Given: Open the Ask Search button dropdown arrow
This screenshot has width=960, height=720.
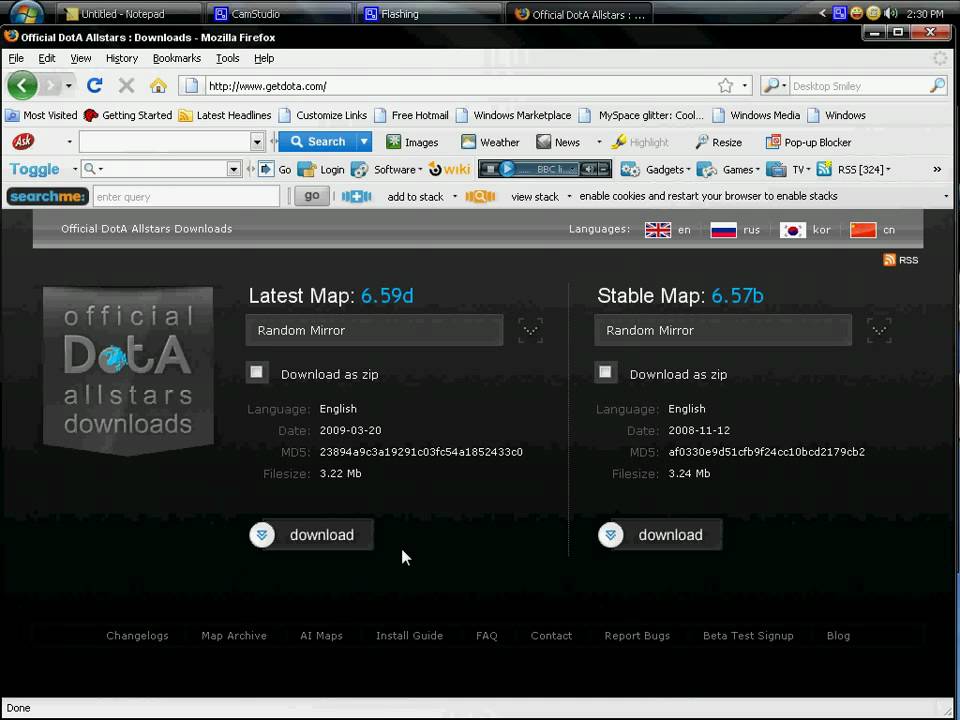Looking at the screenshot, I should (x=364, y=141).
